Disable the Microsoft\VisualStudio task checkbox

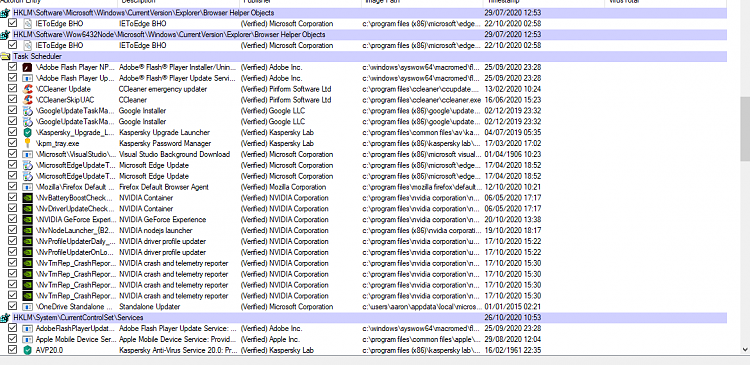(x=13, y=155)
